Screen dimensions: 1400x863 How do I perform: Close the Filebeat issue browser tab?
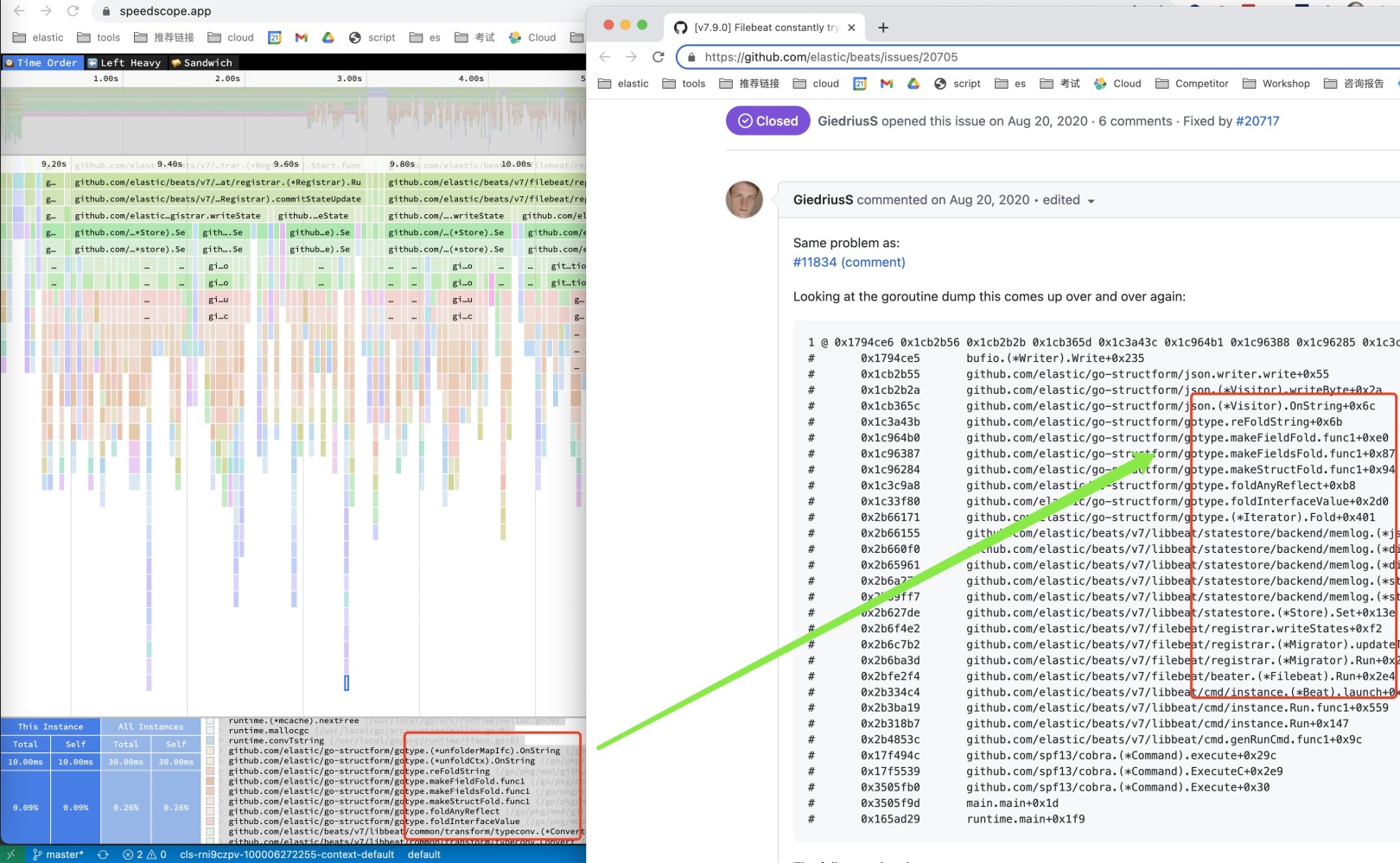click(851, 28)
